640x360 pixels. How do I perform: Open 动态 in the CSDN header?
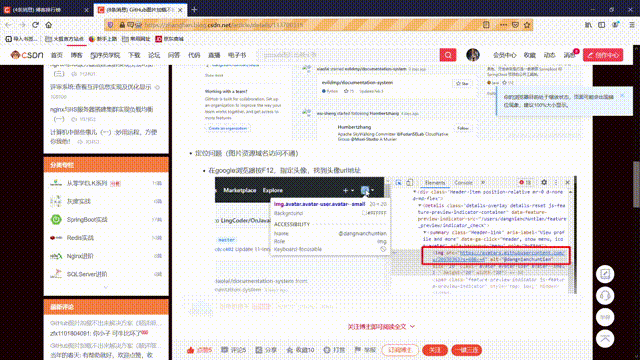pos(549,55)
